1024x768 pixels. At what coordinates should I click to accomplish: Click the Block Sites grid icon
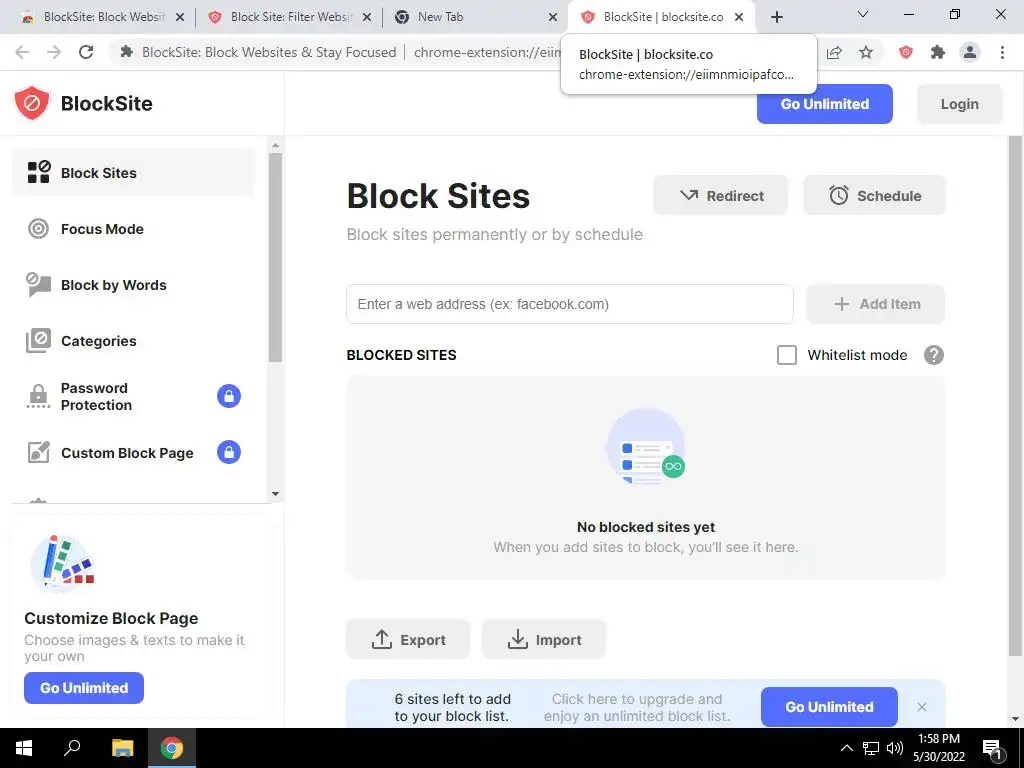[39, 172]
